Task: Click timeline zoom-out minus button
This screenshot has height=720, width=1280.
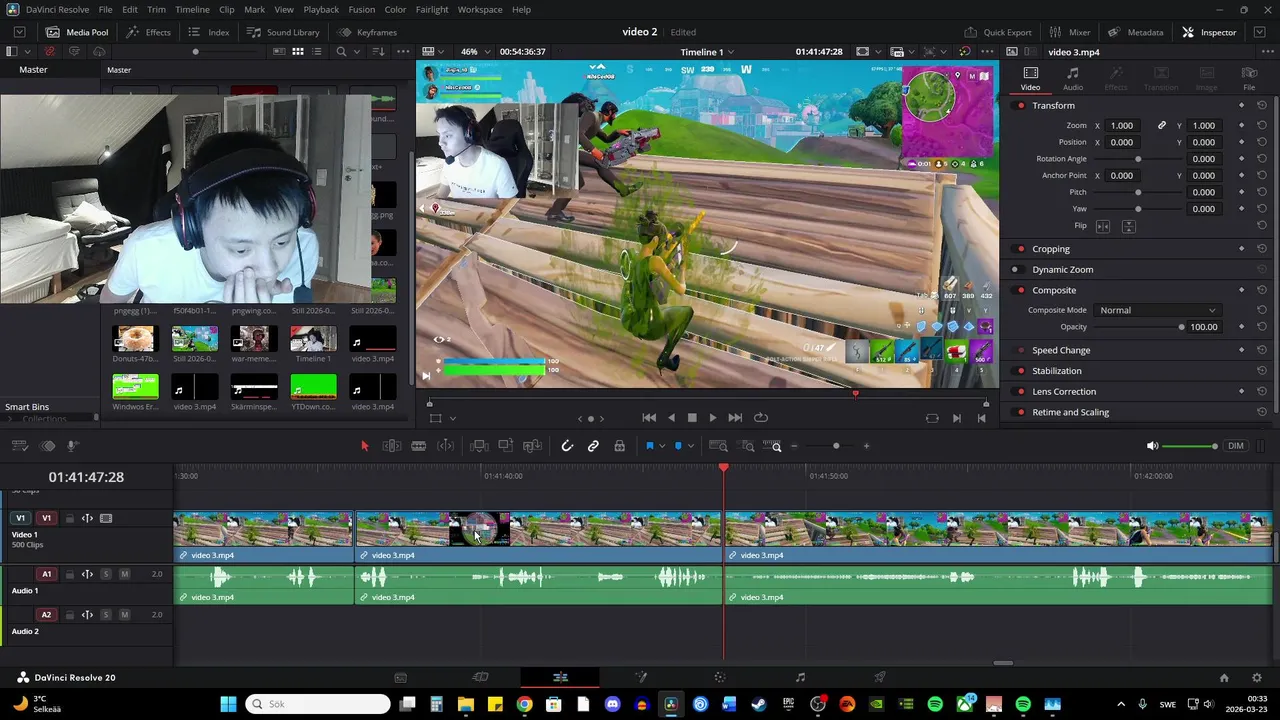Action: point(794,446)
